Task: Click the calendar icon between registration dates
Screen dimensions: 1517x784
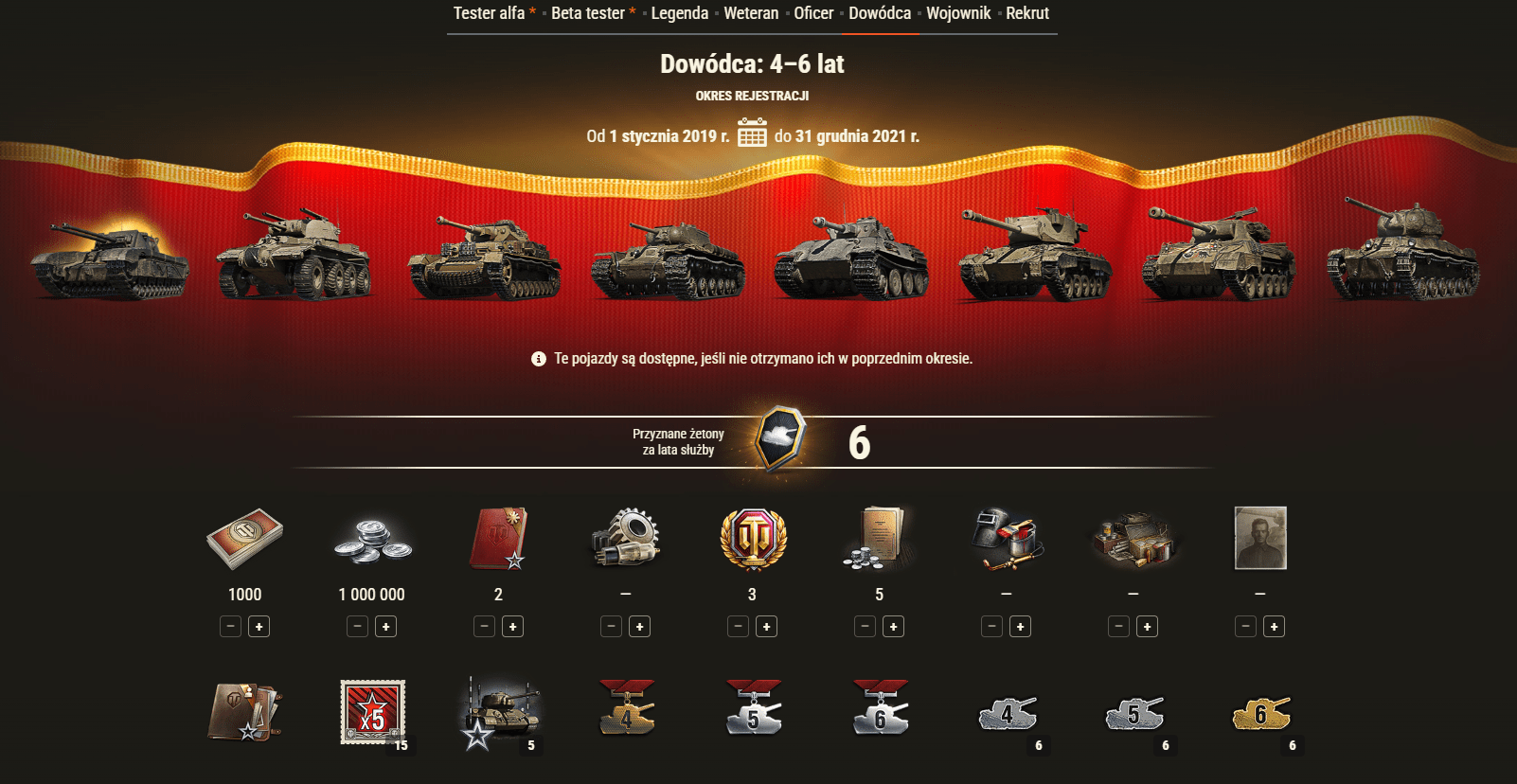Action: (x=752, y=133)
